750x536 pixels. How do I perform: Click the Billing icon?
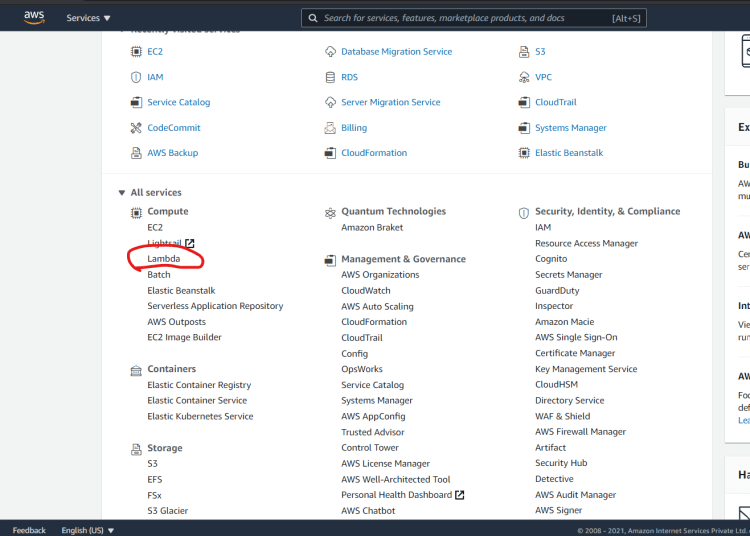tap(330, 128)
